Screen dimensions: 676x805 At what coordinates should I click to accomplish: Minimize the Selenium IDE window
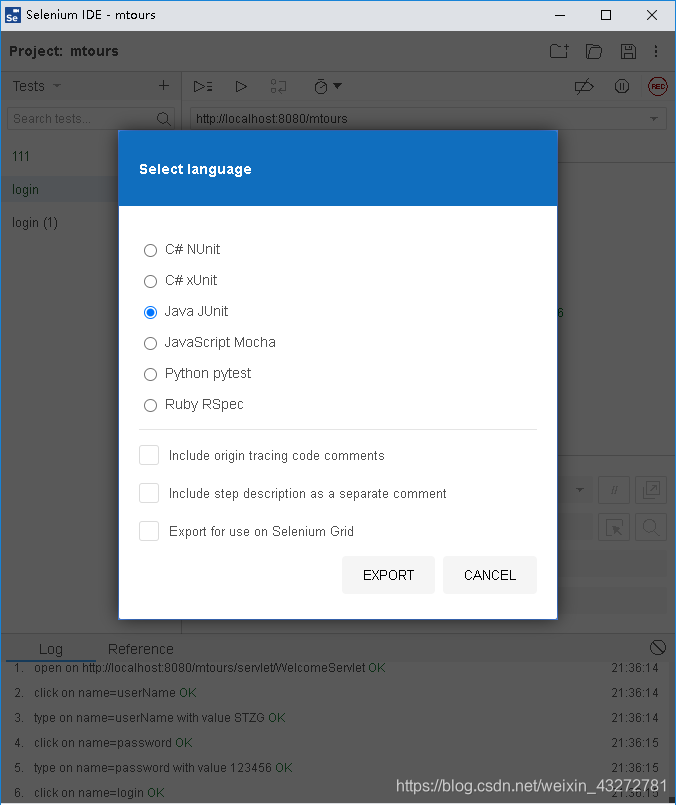(560, 15)
